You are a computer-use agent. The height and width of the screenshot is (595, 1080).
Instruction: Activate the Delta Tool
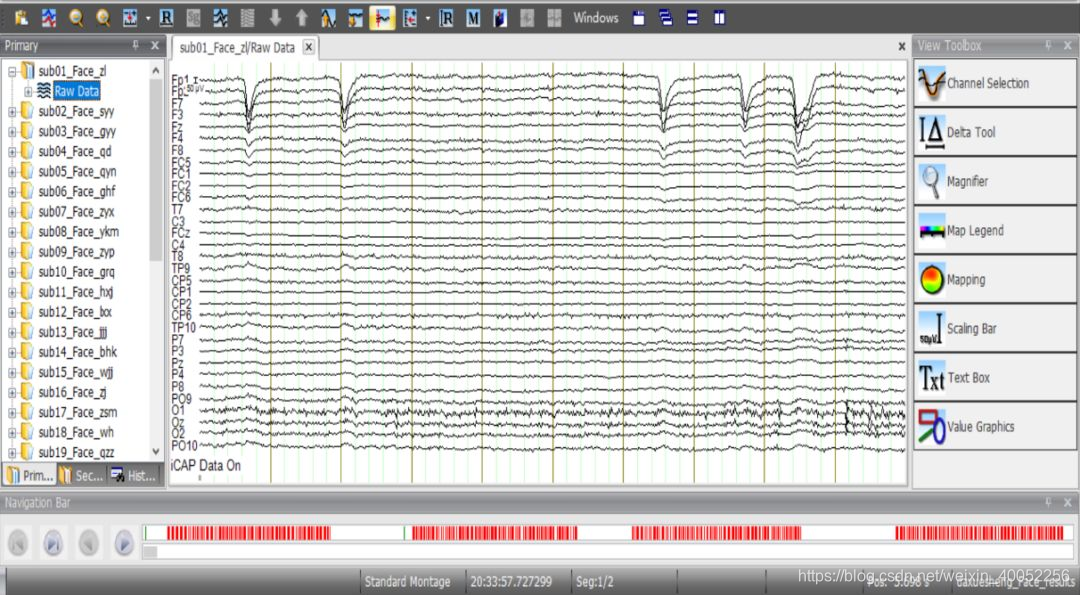click(995, 132)
